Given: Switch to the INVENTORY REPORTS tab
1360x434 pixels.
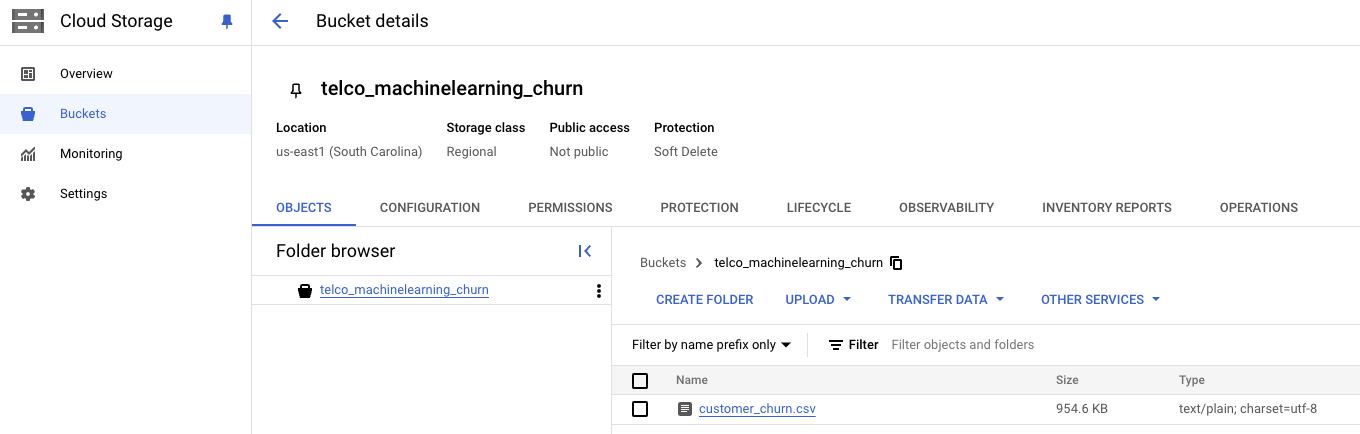Looking at the screenshot, I should pyautogui.click(x=1107, y=208).
